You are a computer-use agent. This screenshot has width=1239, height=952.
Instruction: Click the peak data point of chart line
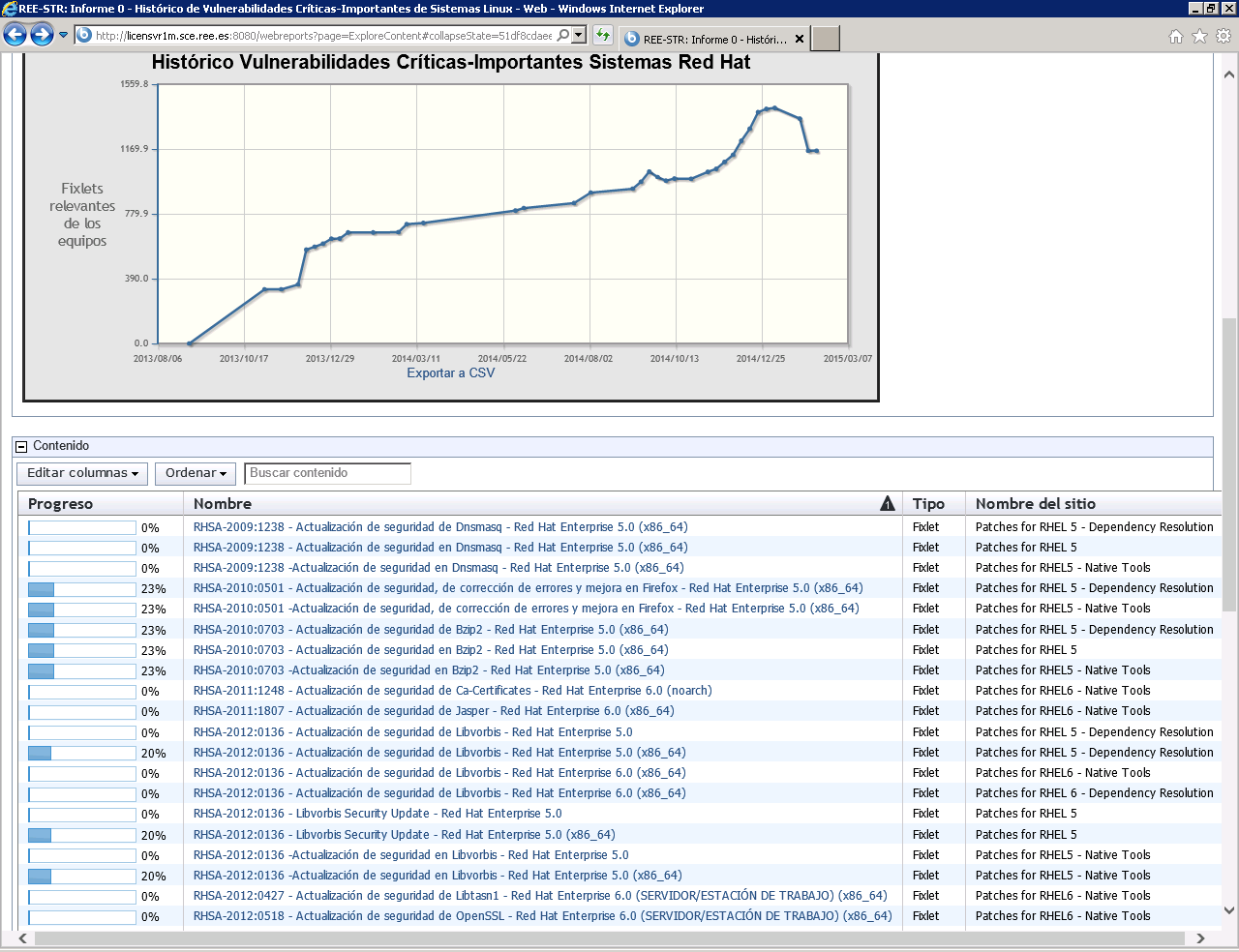(x=774, y=108)
